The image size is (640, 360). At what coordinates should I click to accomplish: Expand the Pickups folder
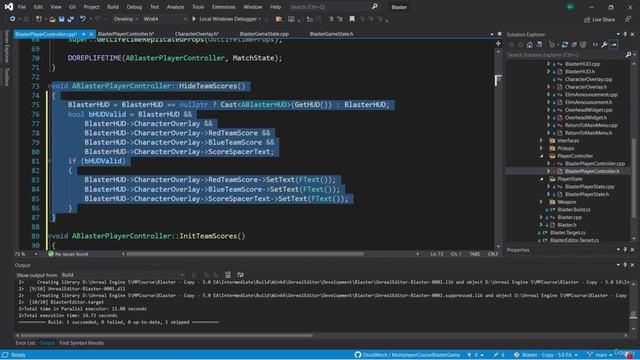coord(542,148)
